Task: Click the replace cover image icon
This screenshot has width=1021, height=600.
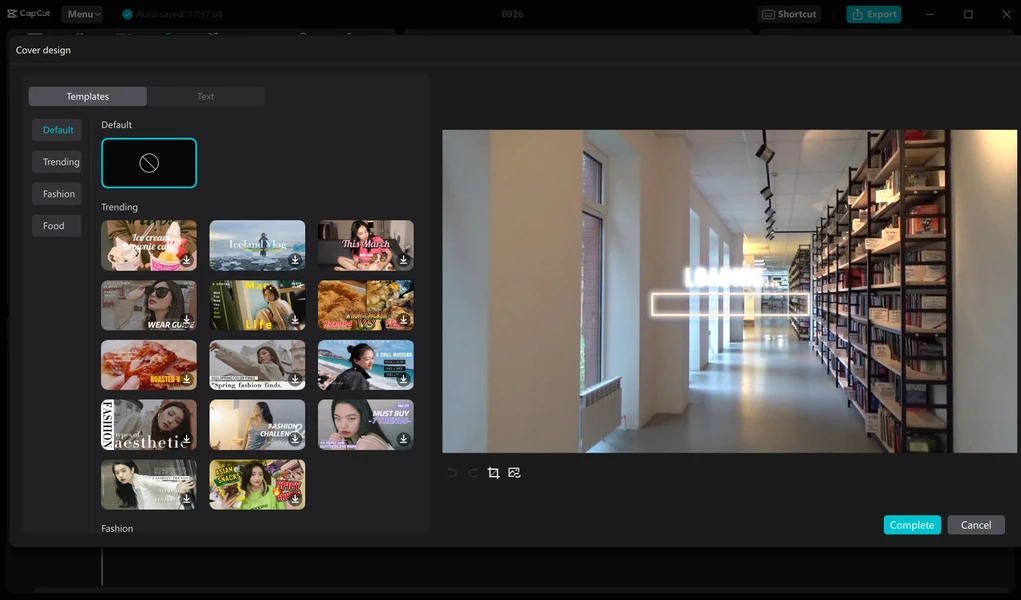Action: click(x=514, y=473)
